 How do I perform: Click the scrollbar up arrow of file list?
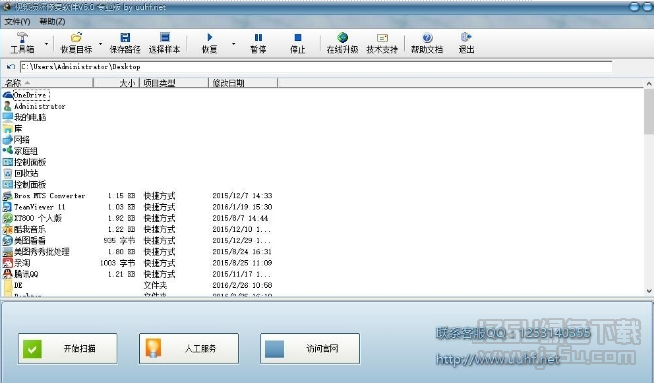(649, 83)
